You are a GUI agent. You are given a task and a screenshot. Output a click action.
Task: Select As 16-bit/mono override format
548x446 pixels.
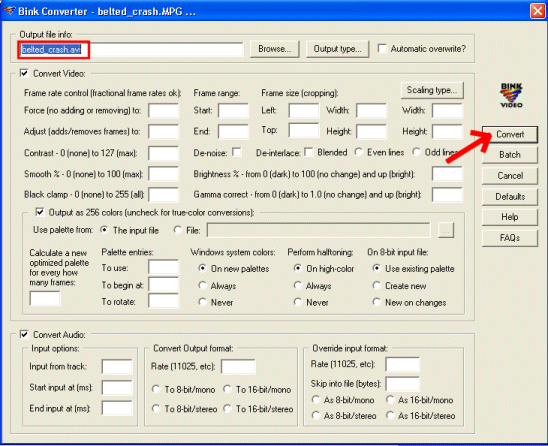point(390,399)
